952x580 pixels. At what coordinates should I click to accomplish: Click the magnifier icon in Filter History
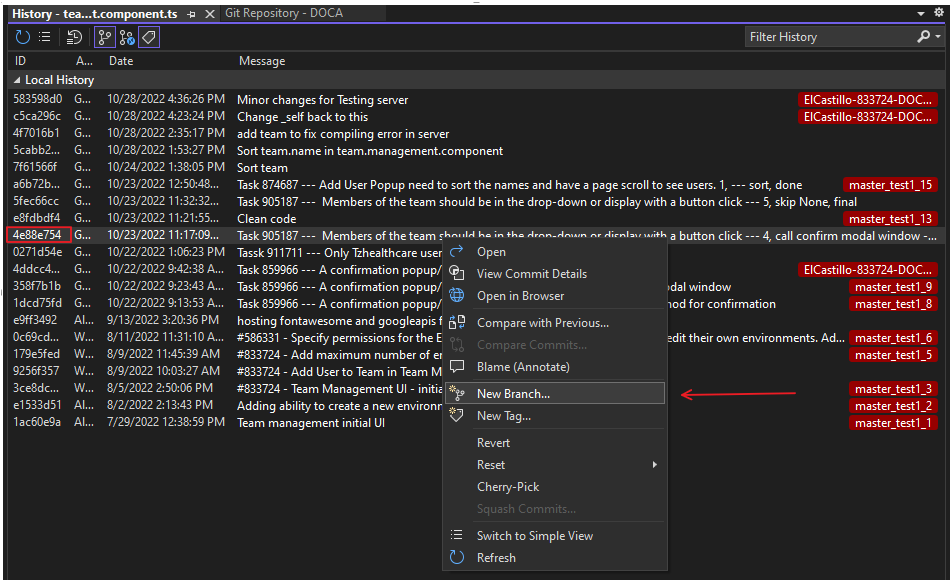pyautogui.click(x=923, y=36)
